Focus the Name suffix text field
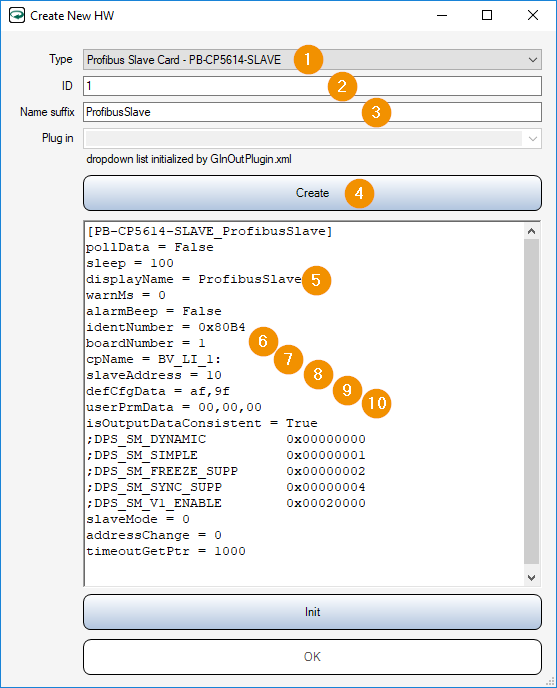The image size is (557, 688). [312, 112]
